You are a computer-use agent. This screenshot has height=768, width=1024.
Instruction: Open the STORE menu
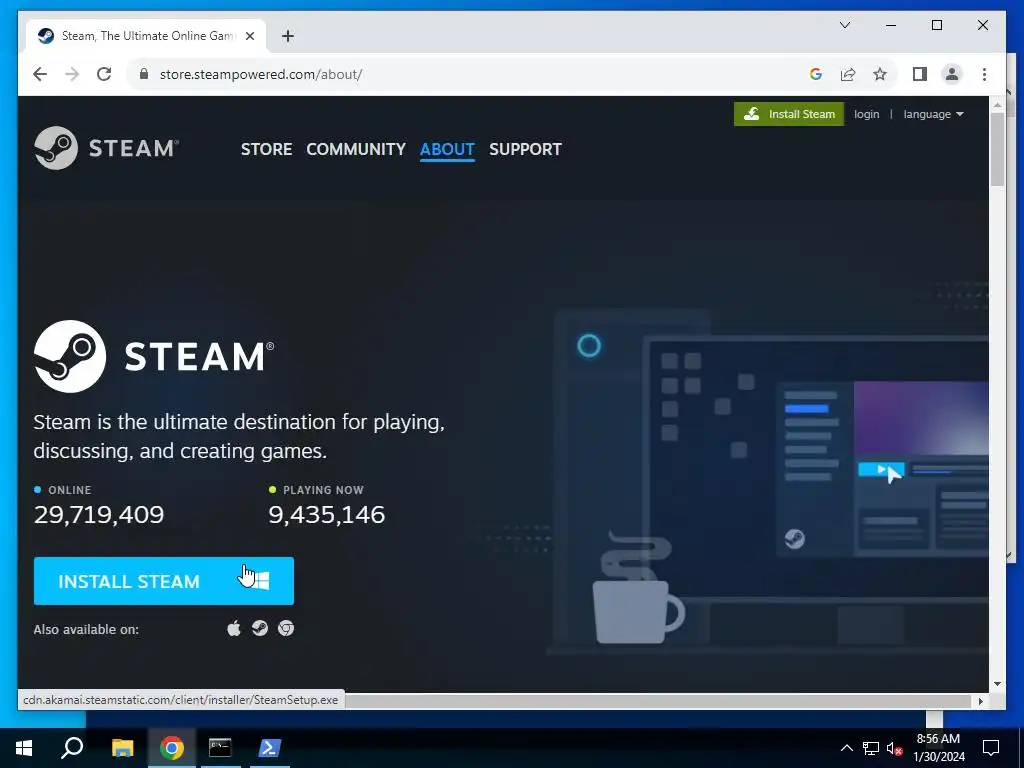[x=266, y=149]
